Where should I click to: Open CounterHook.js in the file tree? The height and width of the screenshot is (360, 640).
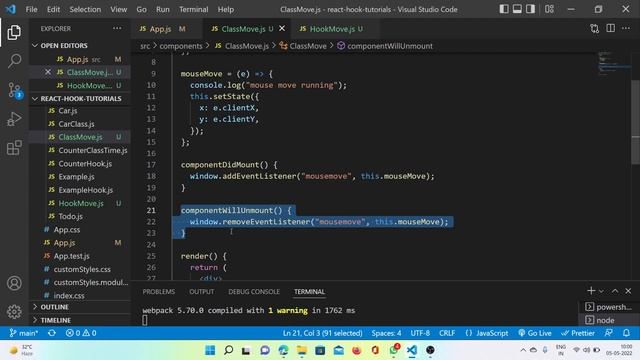click(85, 164)
